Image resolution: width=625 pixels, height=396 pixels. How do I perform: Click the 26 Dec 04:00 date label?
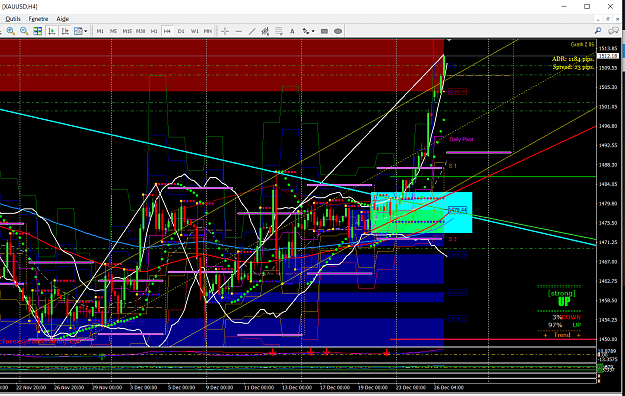tap(448, 387)
